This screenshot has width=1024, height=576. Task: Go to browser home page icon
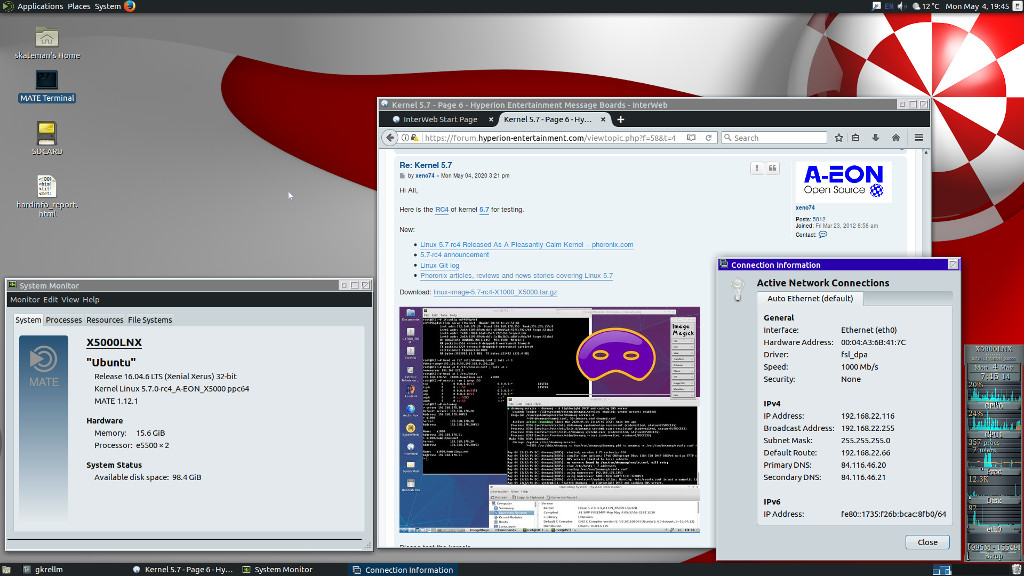896,138
